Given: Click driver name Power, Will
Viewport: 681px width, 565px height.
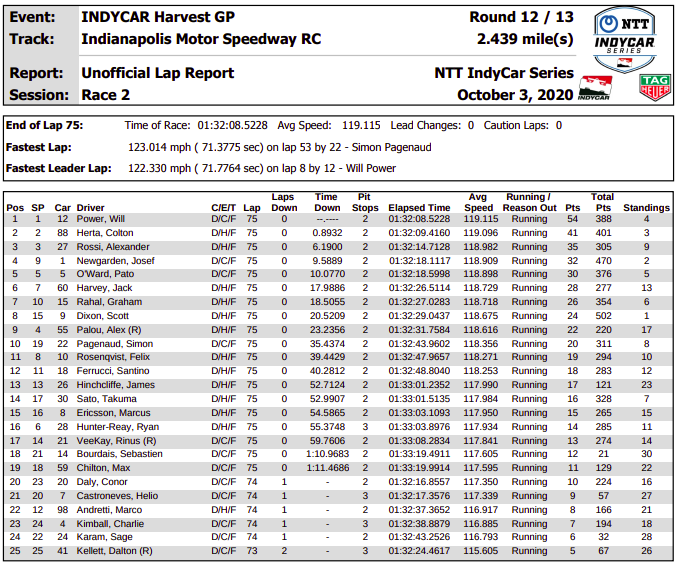Looking at the screenshot, I should (100, 219).
